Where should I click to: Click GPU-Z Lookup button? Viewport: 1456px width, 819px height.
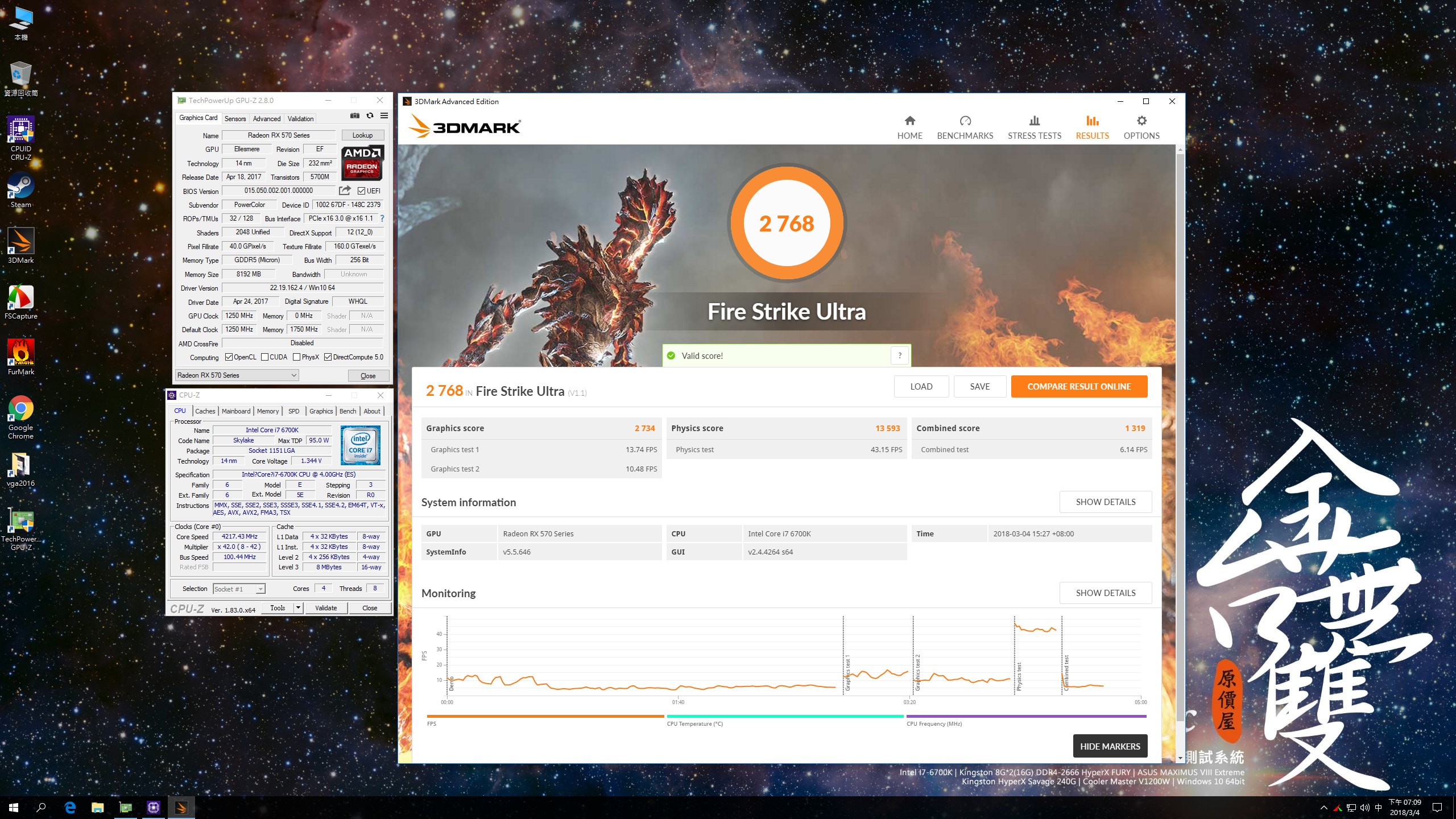(x=362, y=135)
